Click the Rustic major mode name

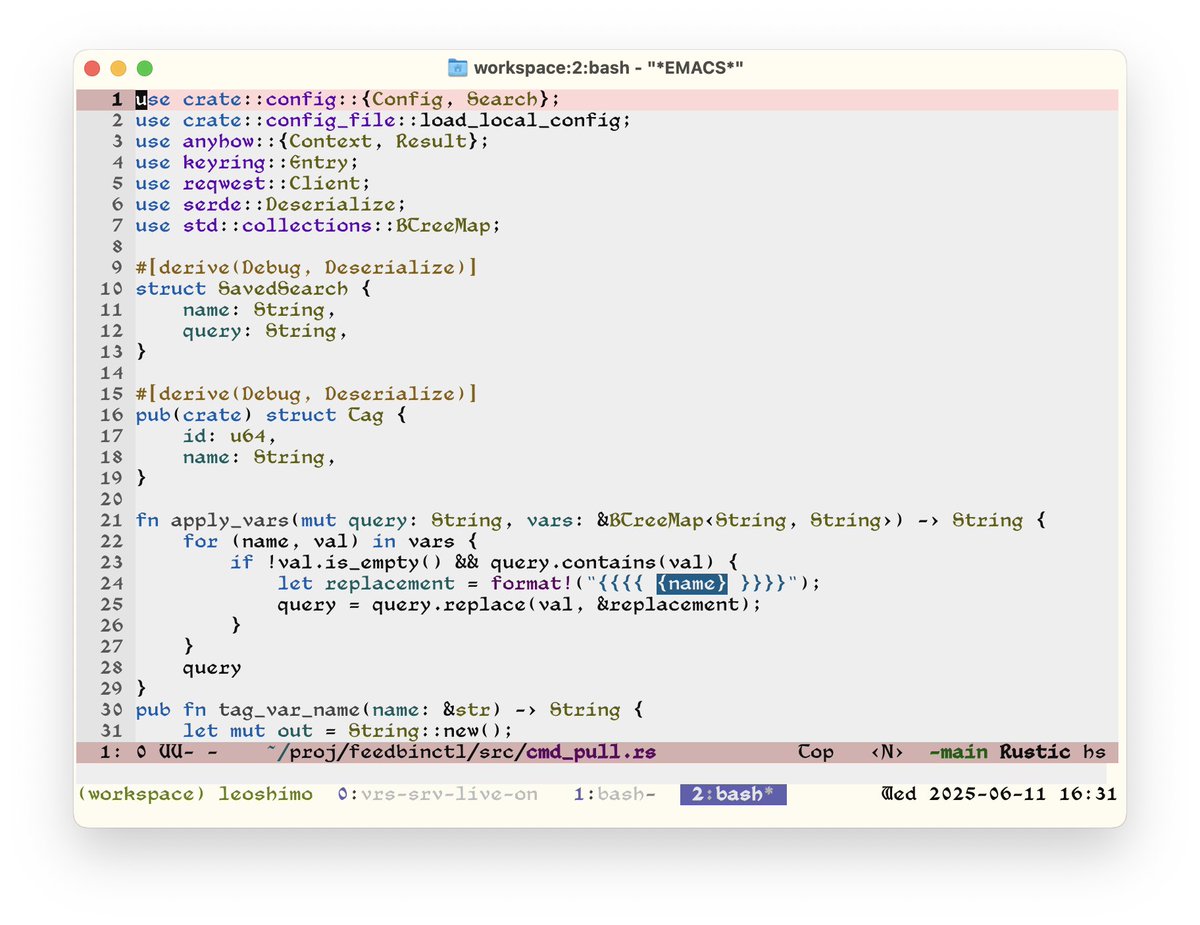[x=1035, y=752]
